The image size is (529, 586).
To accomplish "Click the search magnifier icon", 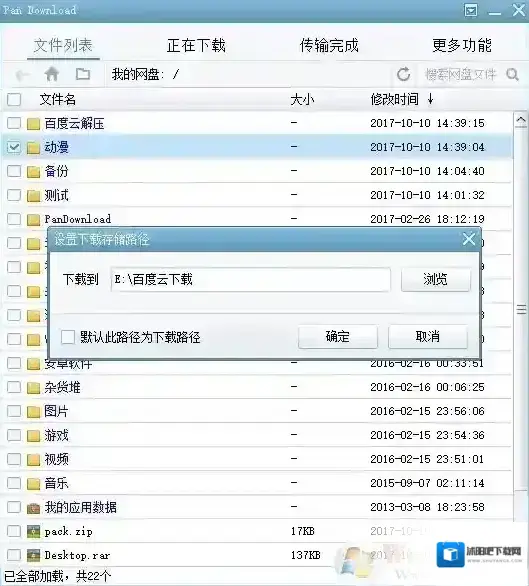I will 512,74.
